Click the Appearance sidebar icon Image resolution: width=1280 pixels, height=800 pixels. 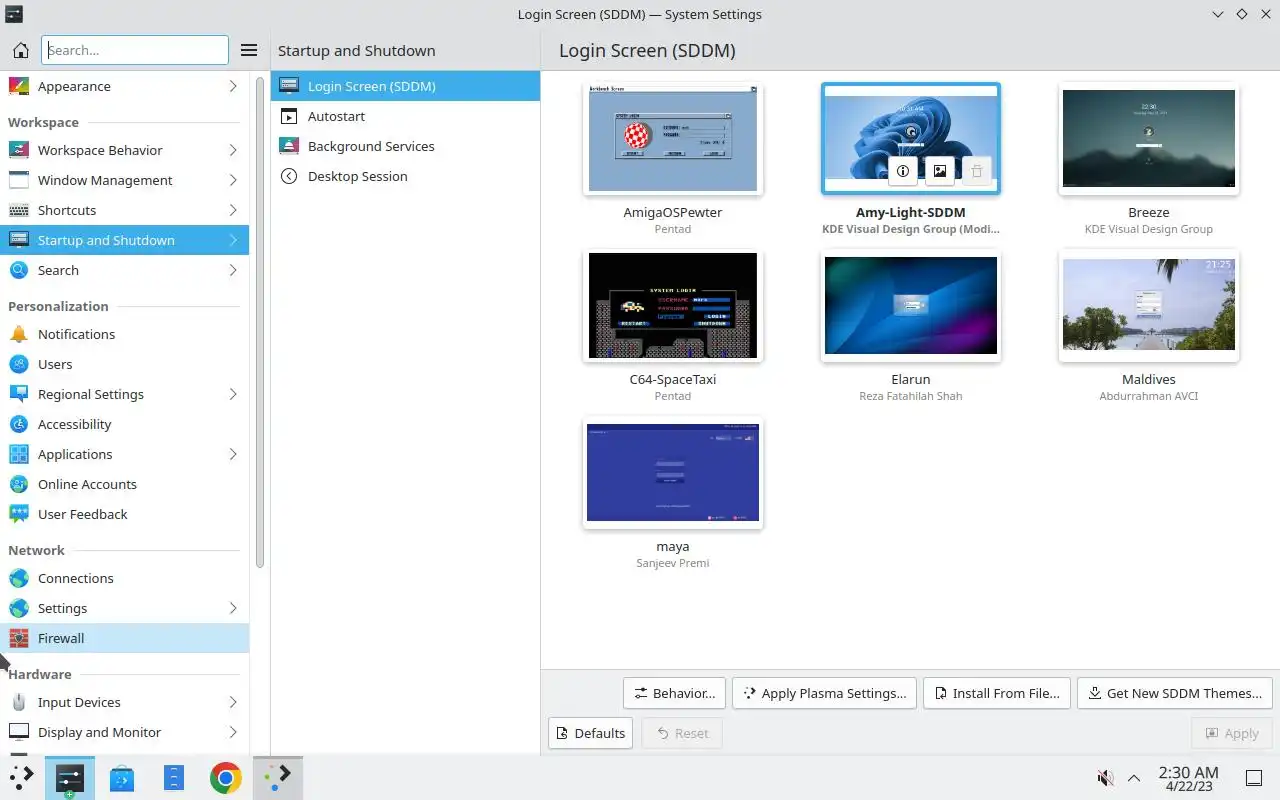19,86
